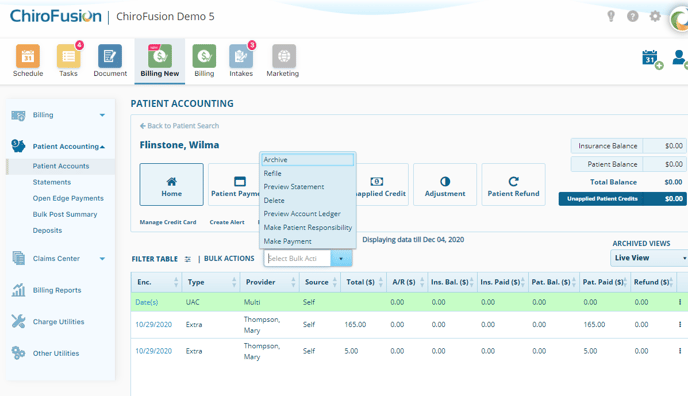Image resolution: width=688 pixels, height=396 pixels.
Task: Click the help question mark icon
Action: click(632, 17)
